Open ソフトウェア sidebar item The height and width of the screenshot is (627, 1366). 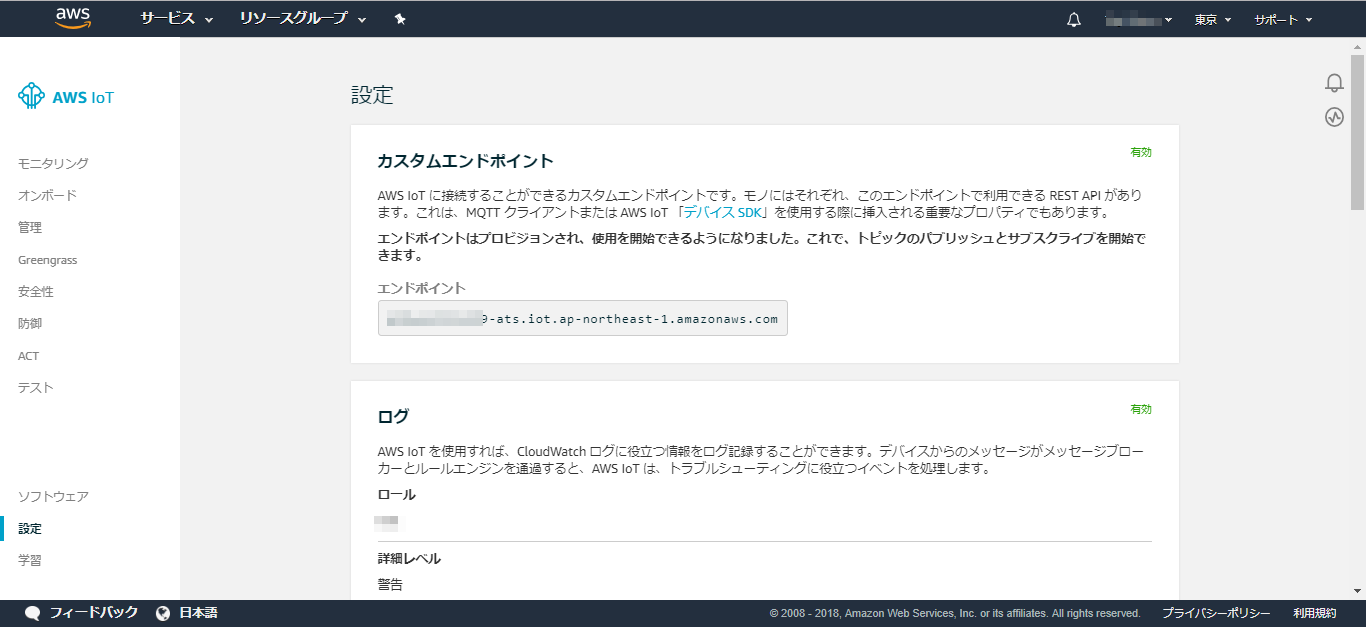coord(53,496)
